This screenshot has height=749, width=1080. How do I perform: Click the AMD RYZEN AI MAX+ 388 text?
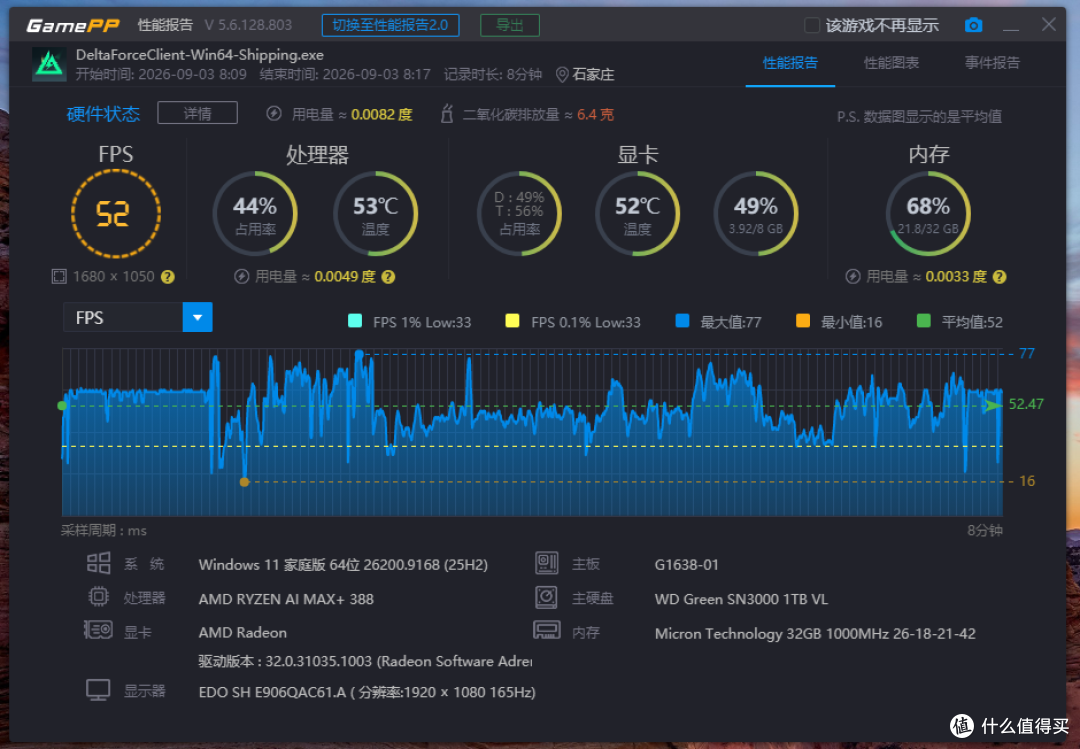click(x=286, y=599)
